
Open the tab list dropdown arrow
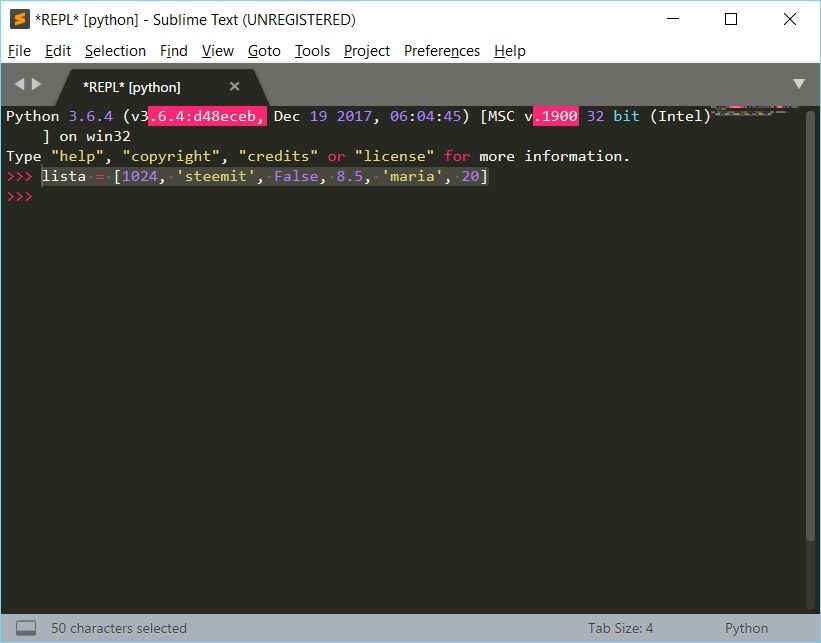(x=798, y=84)
